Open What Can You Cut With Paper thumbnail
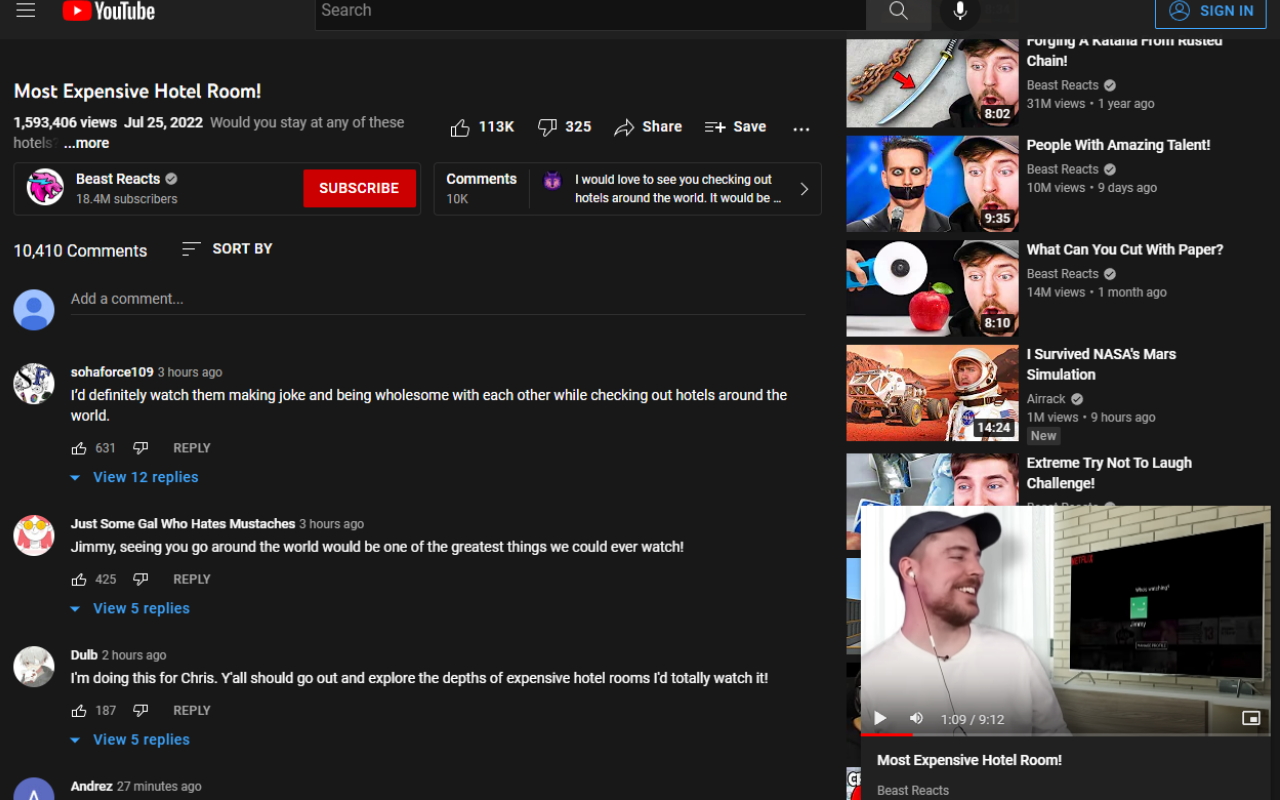1280x800 pixels. (932, 288)
